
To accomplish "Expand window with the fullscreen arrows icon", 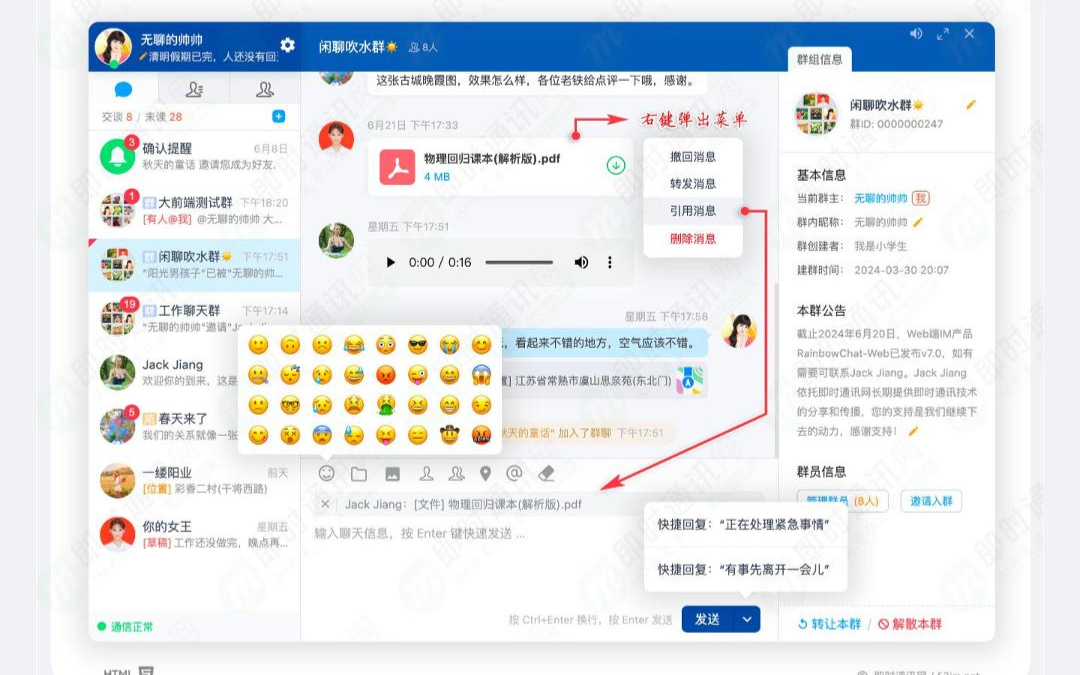I will click(x=943, y=33).
